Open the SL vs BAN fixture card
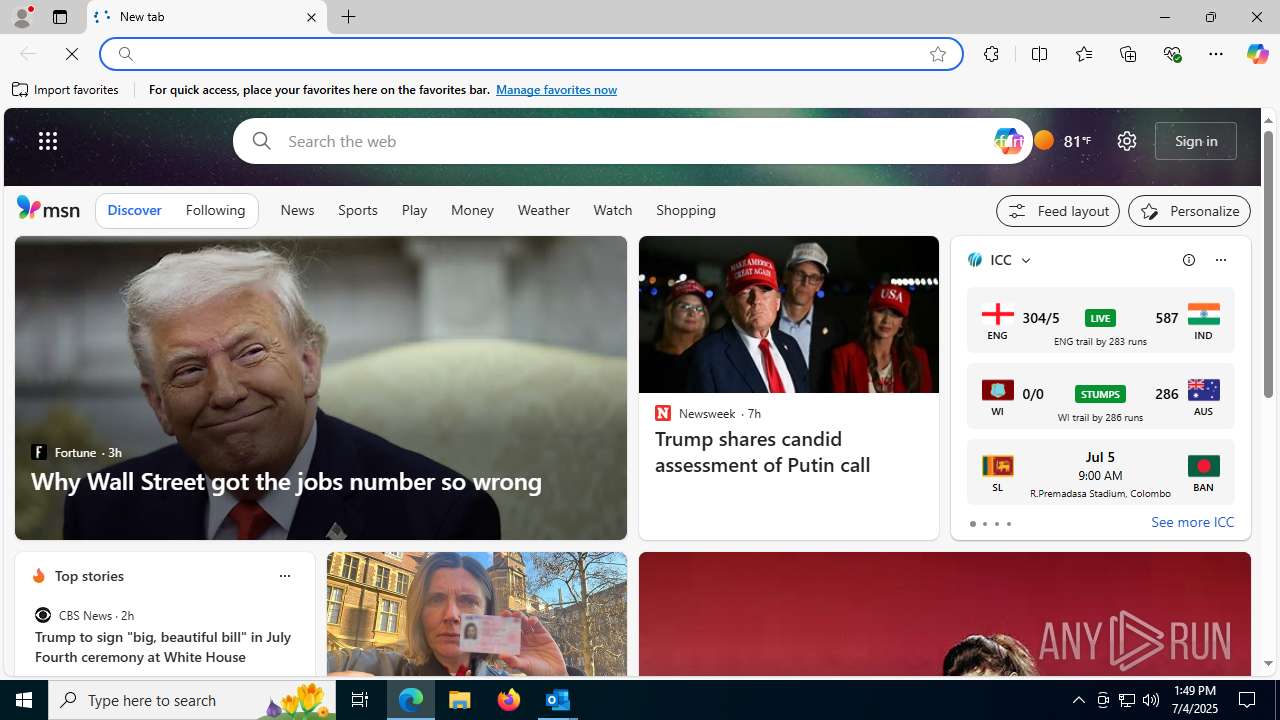Viewport: 1280px width, 720px height. (1100, 472)
